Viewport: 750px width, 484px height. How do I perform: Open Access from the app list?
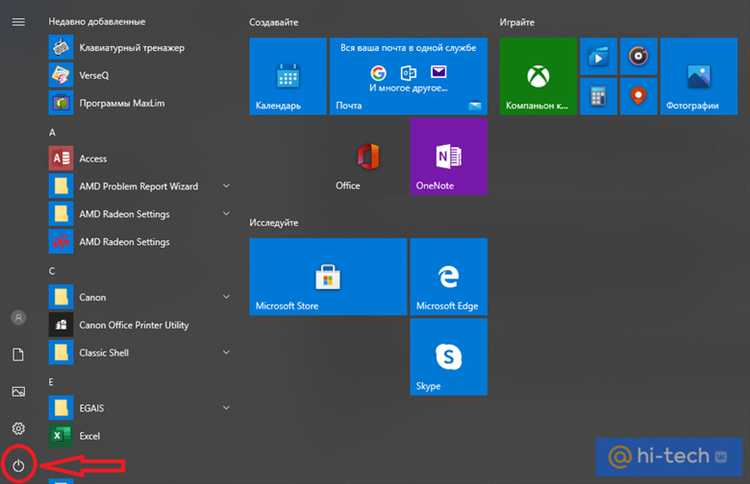coord(78,158)
